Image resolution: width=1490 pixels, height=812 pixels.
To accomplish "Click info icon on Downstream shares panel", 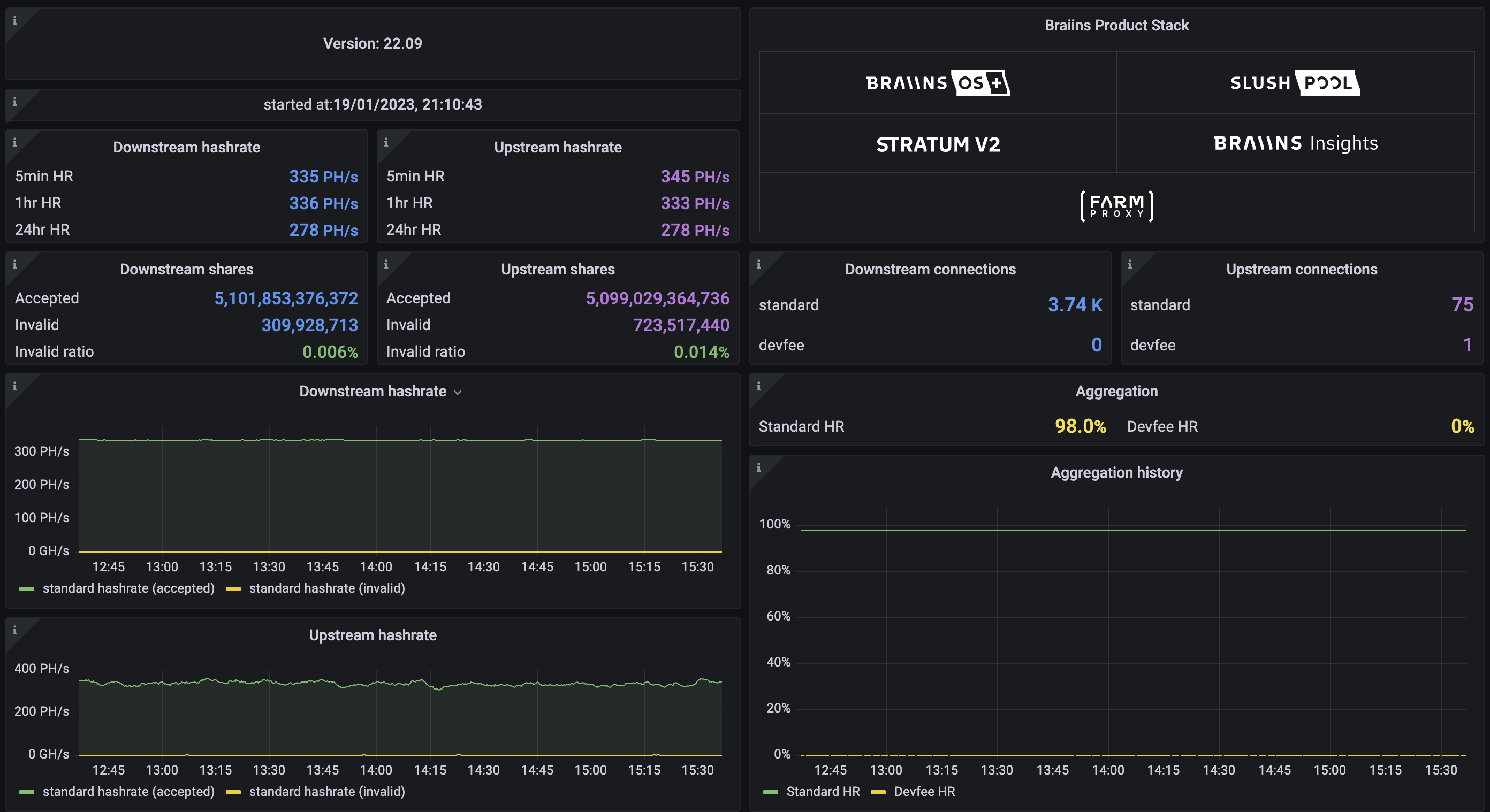I will [x=14, y=264].
